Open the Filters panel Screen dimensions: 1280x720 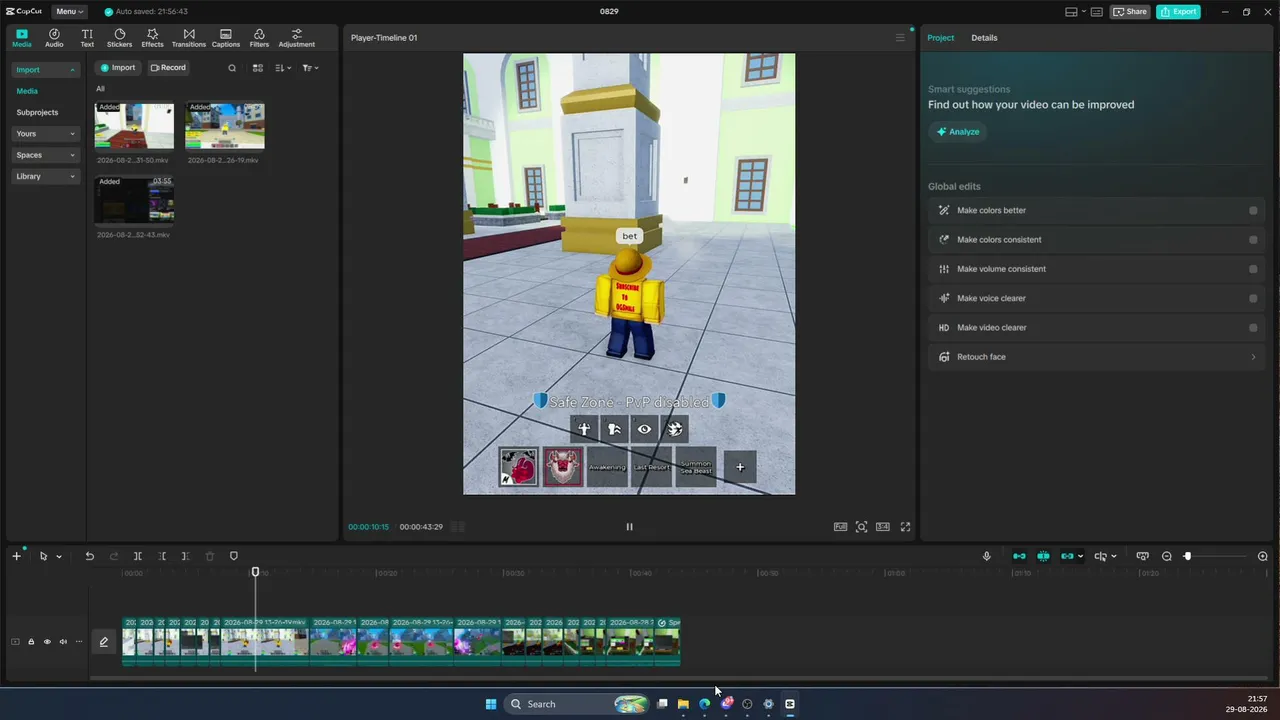pos(259,38)
